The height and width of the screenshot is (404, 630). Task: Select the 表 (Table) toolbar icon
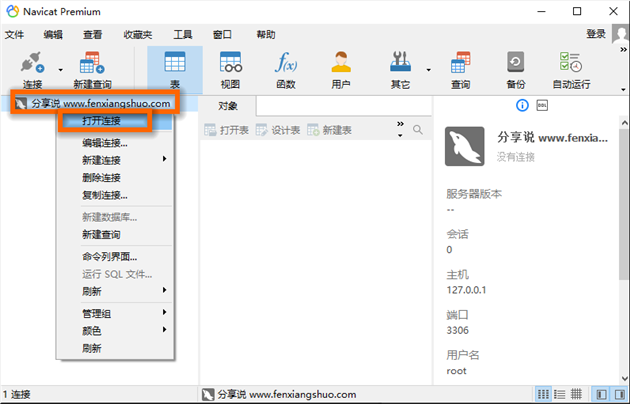click(175, 63)
